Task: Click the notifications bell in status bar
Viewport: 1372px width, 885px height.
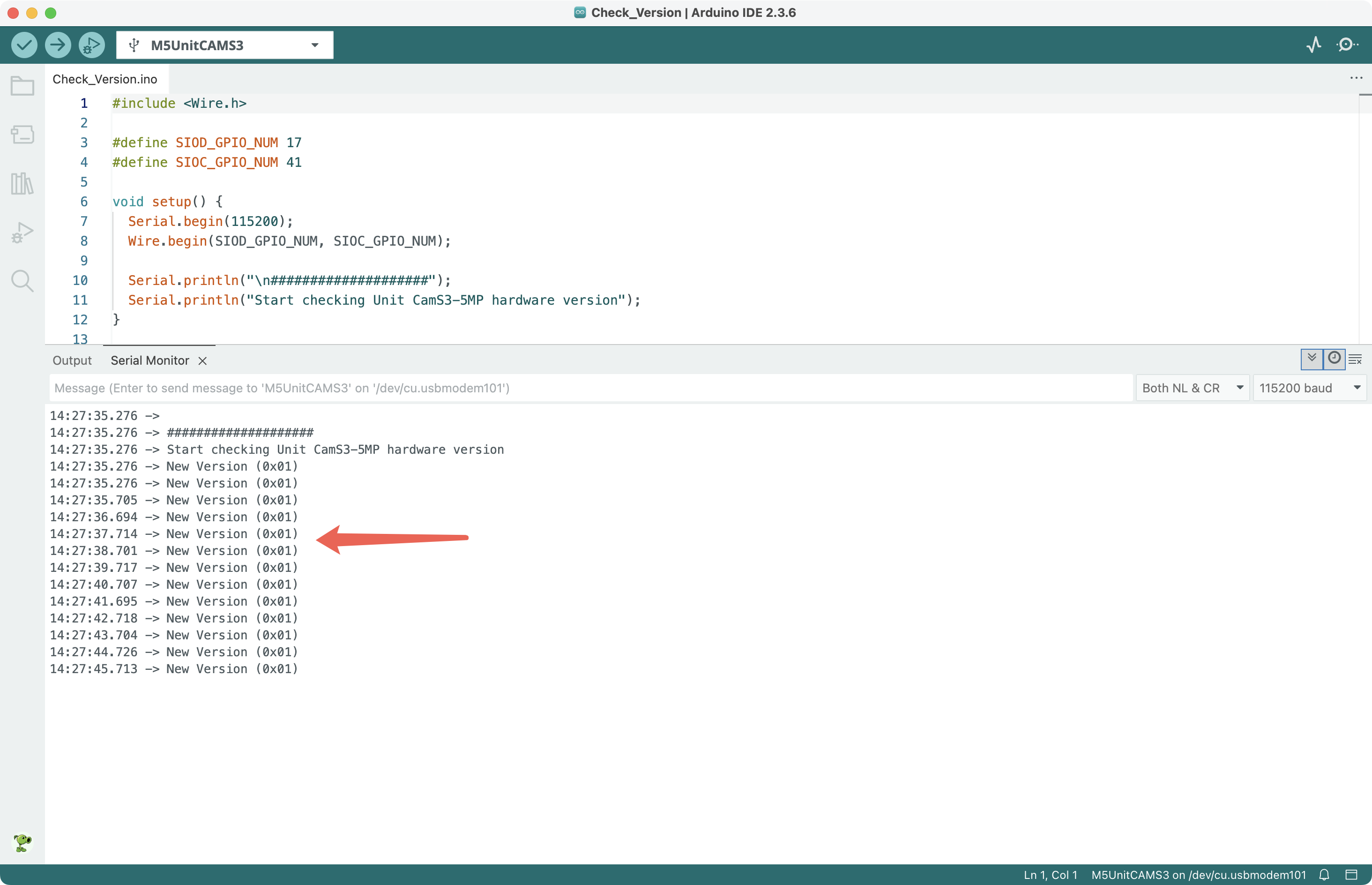Action: coord(1324,875)
